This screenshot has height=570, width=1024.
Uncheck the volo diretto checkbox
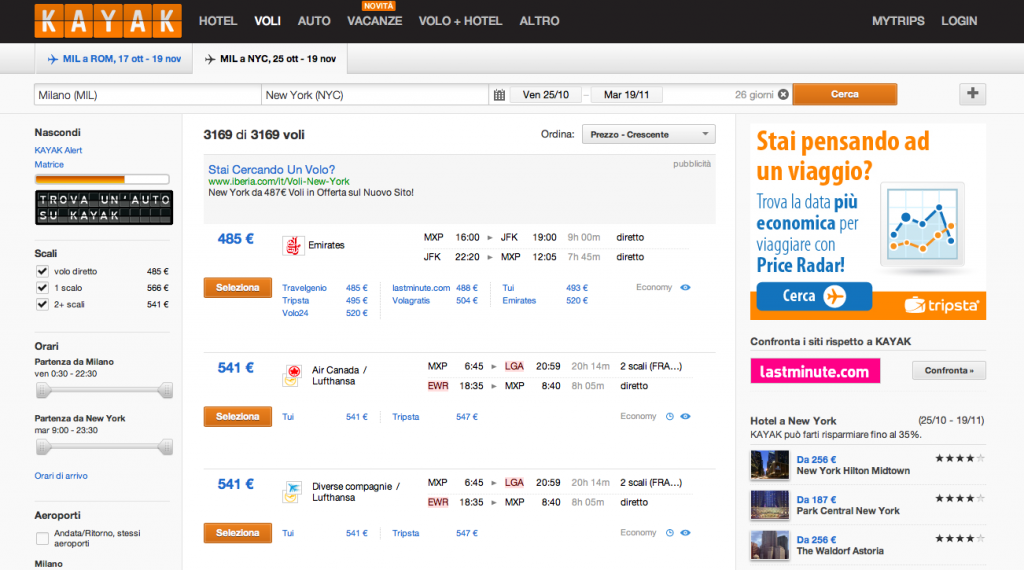(42, 272)
